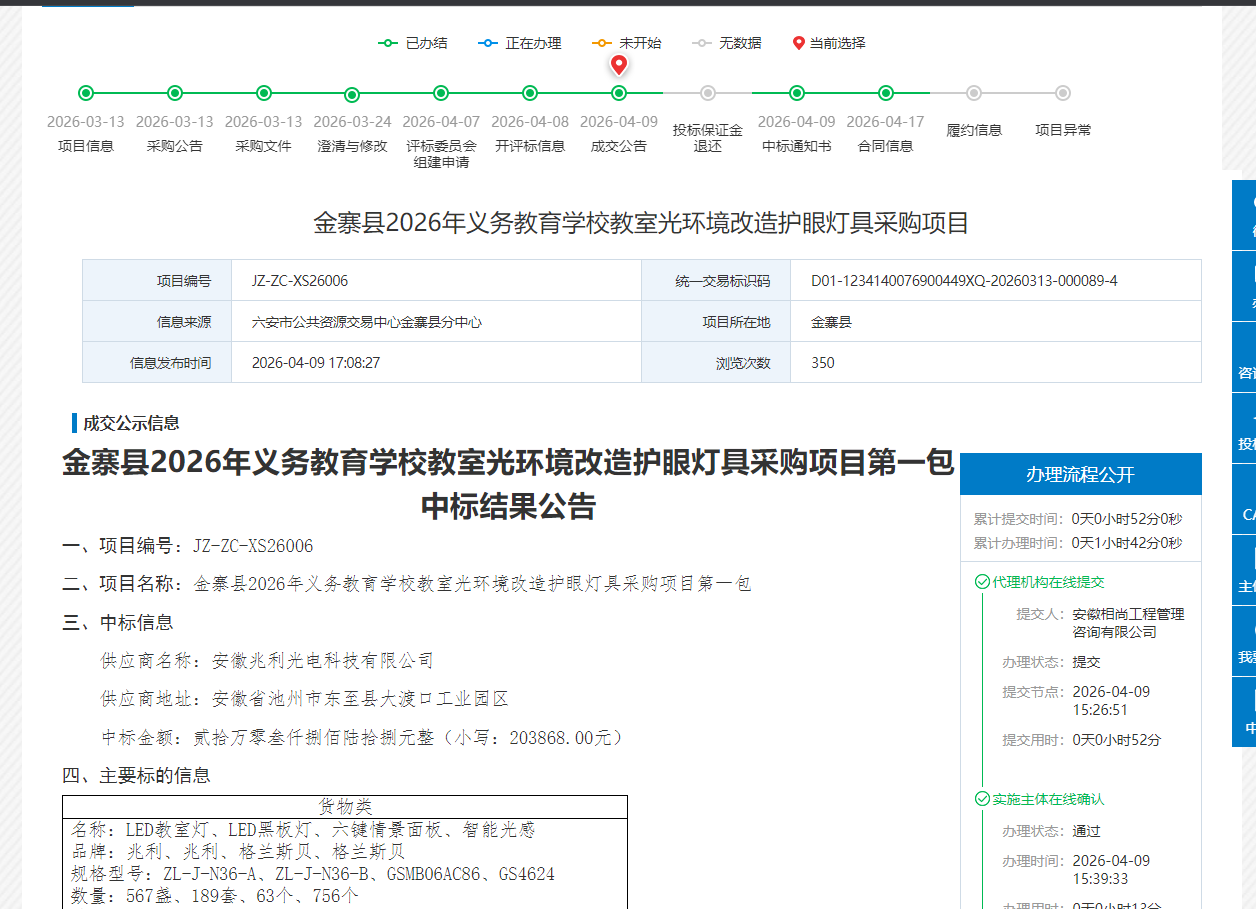The width and height of the screenshot is (1256, 909).
Task: Select the publish time 2026-04-09 17:08:27
Action: 316,363
